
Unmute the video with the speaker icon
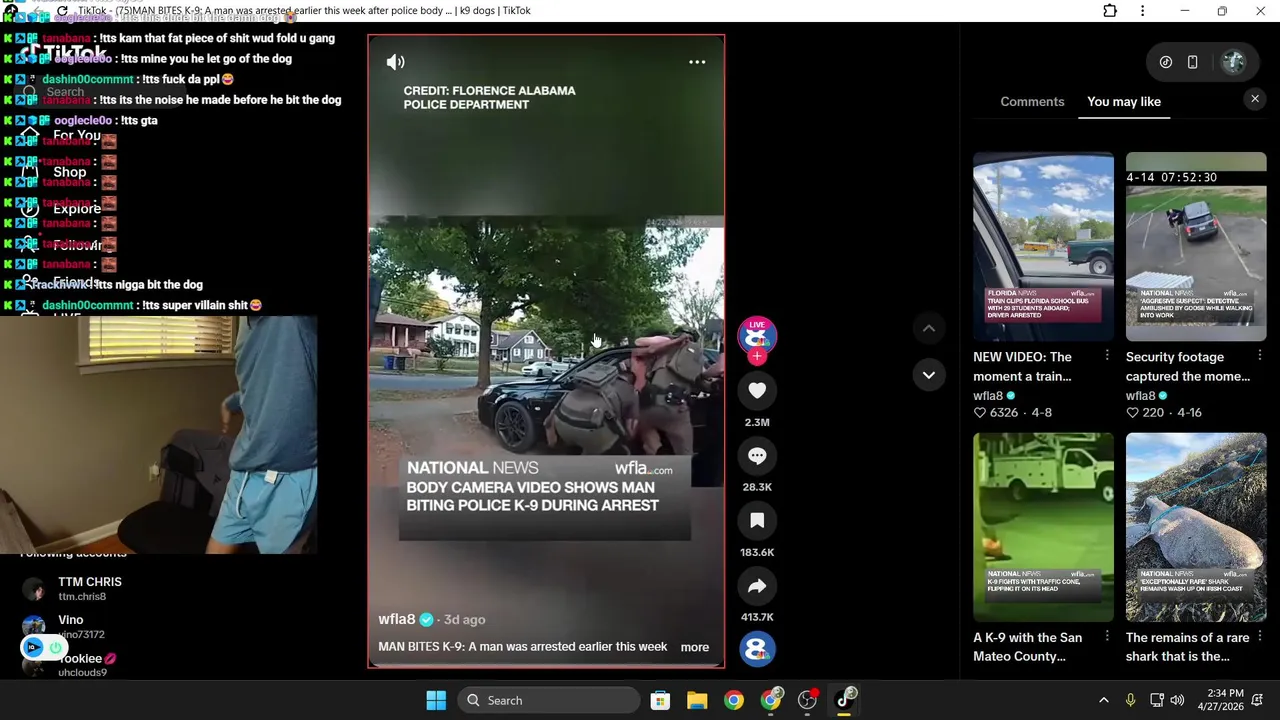[x=396, y=62]
